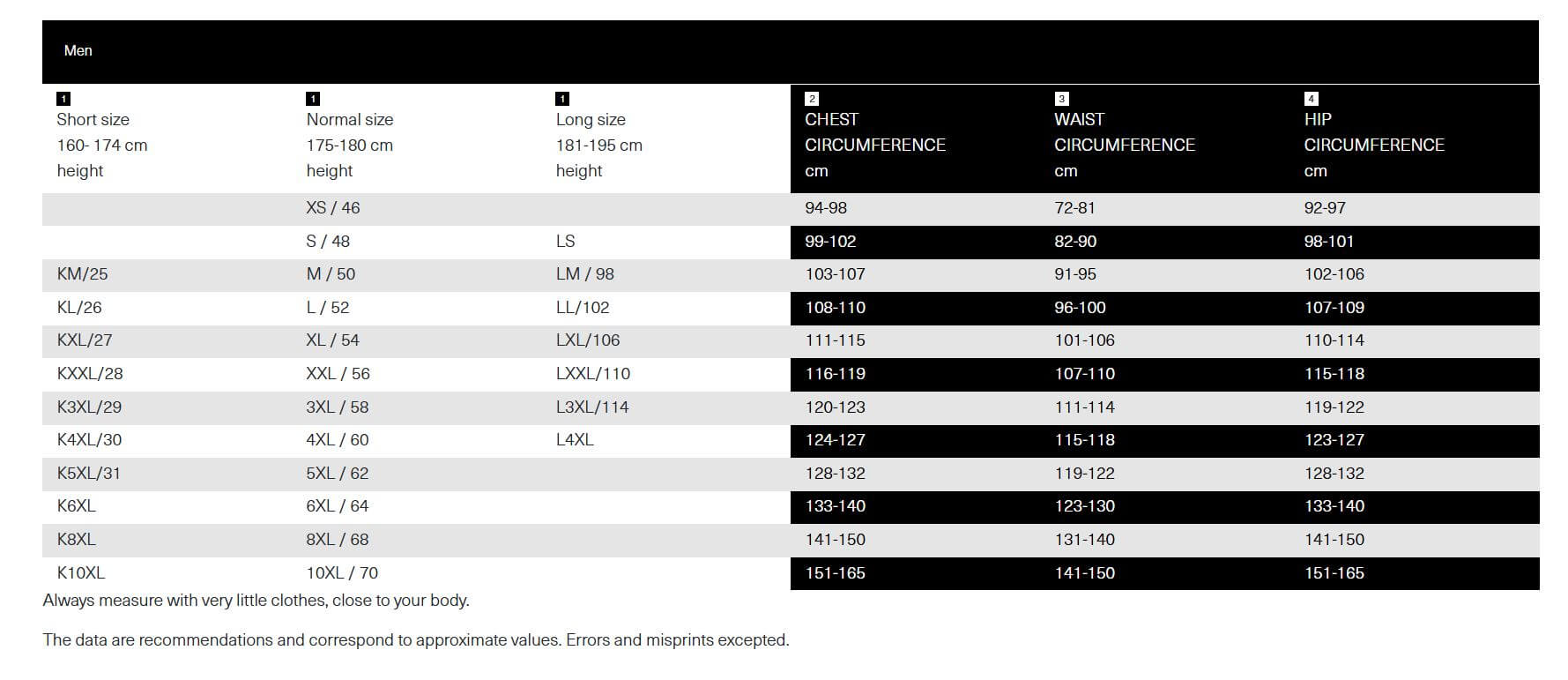
Task: Select the KM/25 short size cell
Action: pyautogui.click(x=83, y=274)
